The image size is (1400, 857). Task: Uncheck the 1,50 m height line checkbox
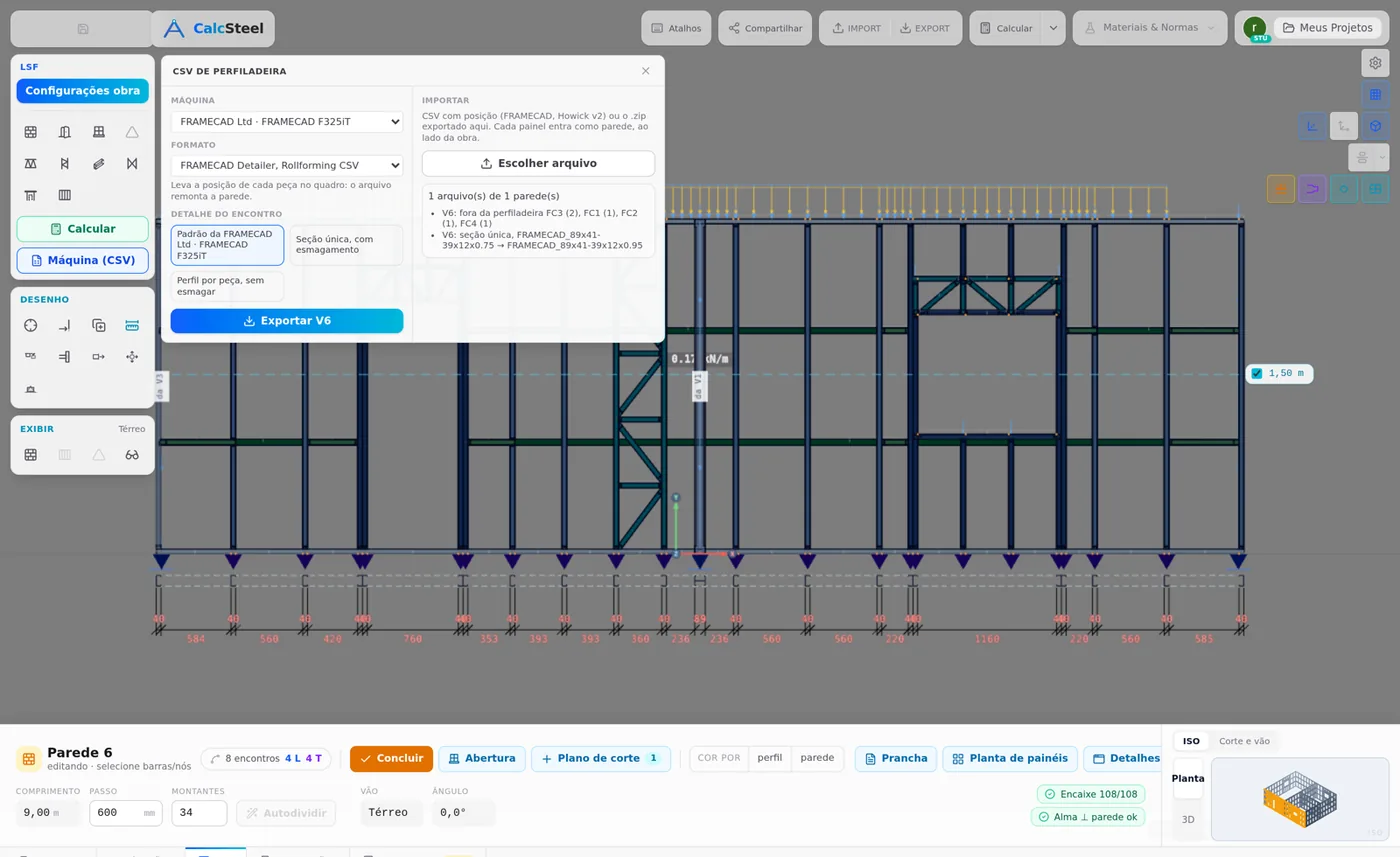[1257, 374]
